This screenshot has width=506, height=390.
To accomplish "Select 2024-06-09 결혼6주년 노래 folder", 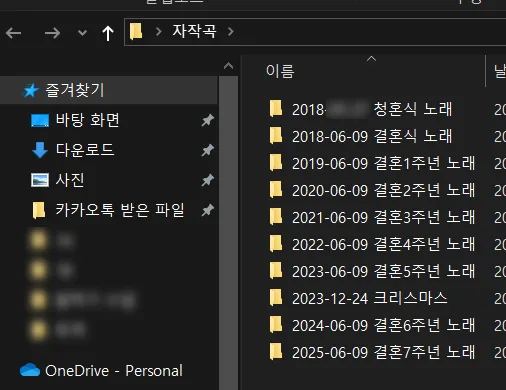I will point(383,325).
